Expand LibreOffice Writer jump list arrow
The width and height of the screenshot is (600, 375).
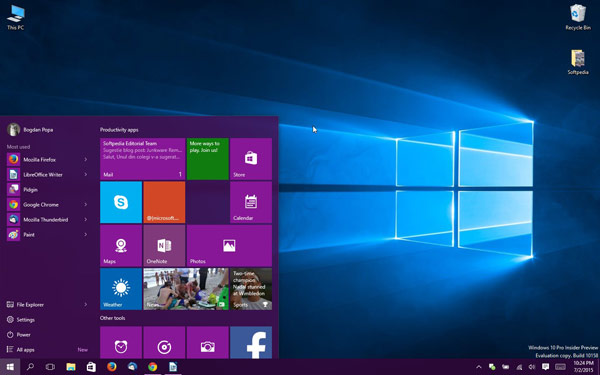86,174
